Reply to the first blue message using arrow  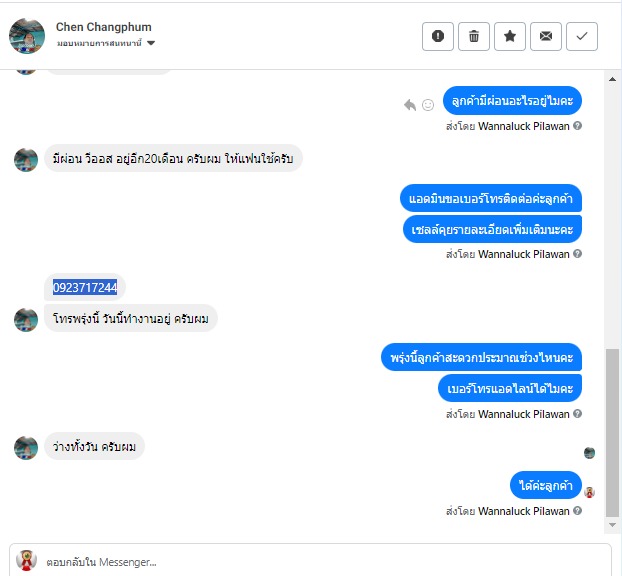coord(410,105)
